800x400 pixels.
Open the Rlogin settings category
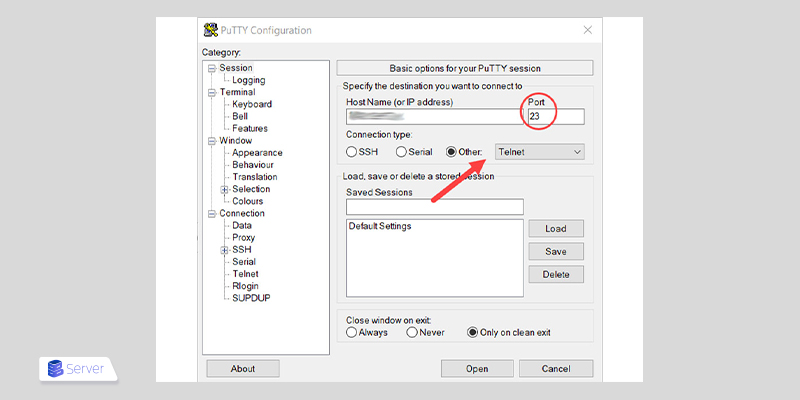click(245, 286)
